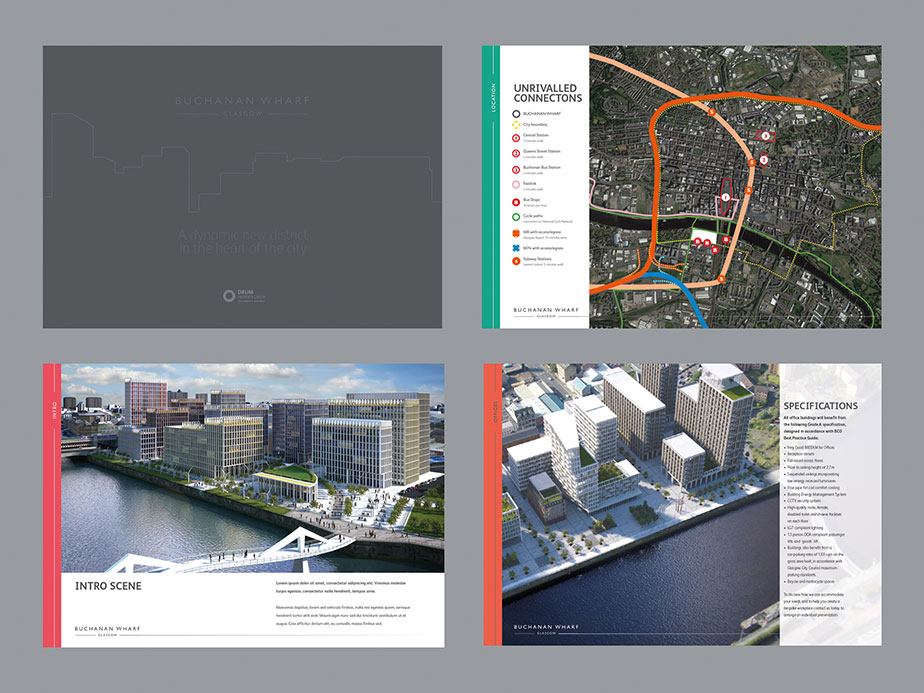Select the dark grey cover slide
Screen dimensions: 924x693
pos(241,186)
